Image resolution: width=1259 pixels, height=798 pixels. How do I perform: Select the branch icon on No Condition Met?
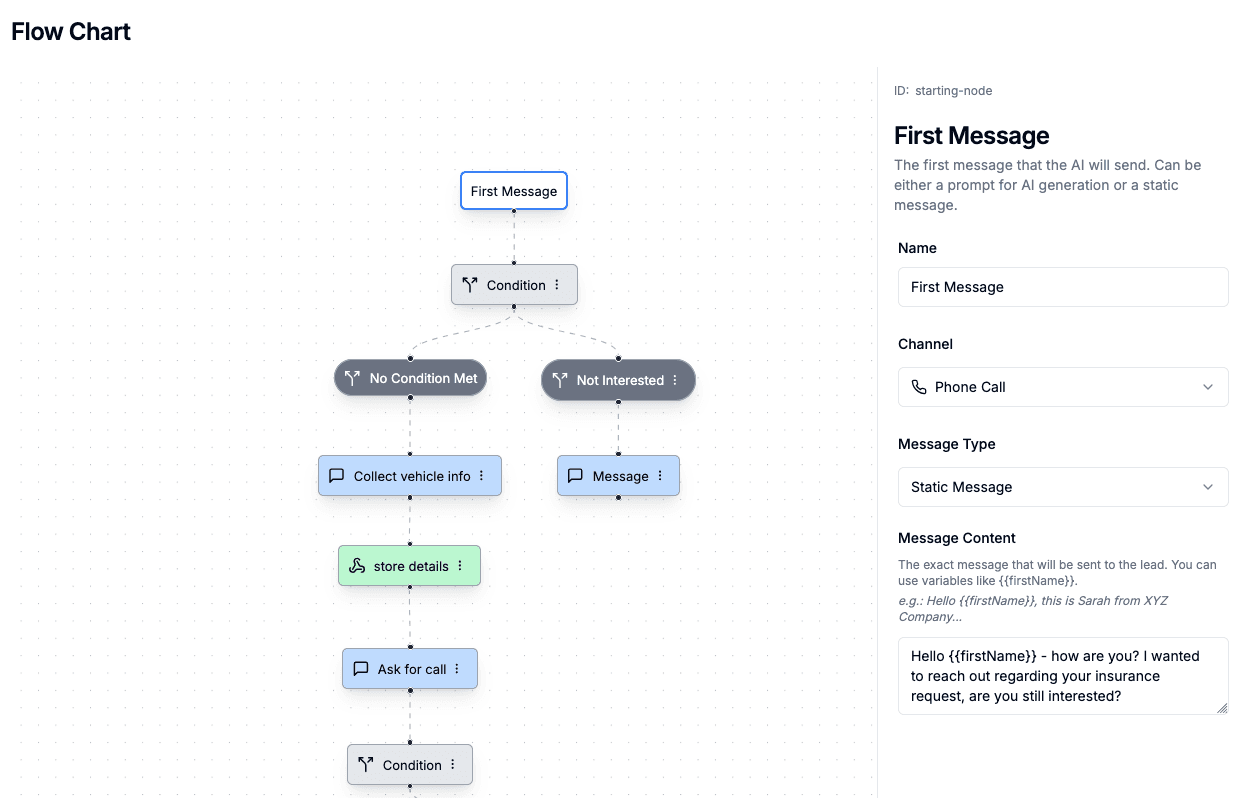(352, 377)
